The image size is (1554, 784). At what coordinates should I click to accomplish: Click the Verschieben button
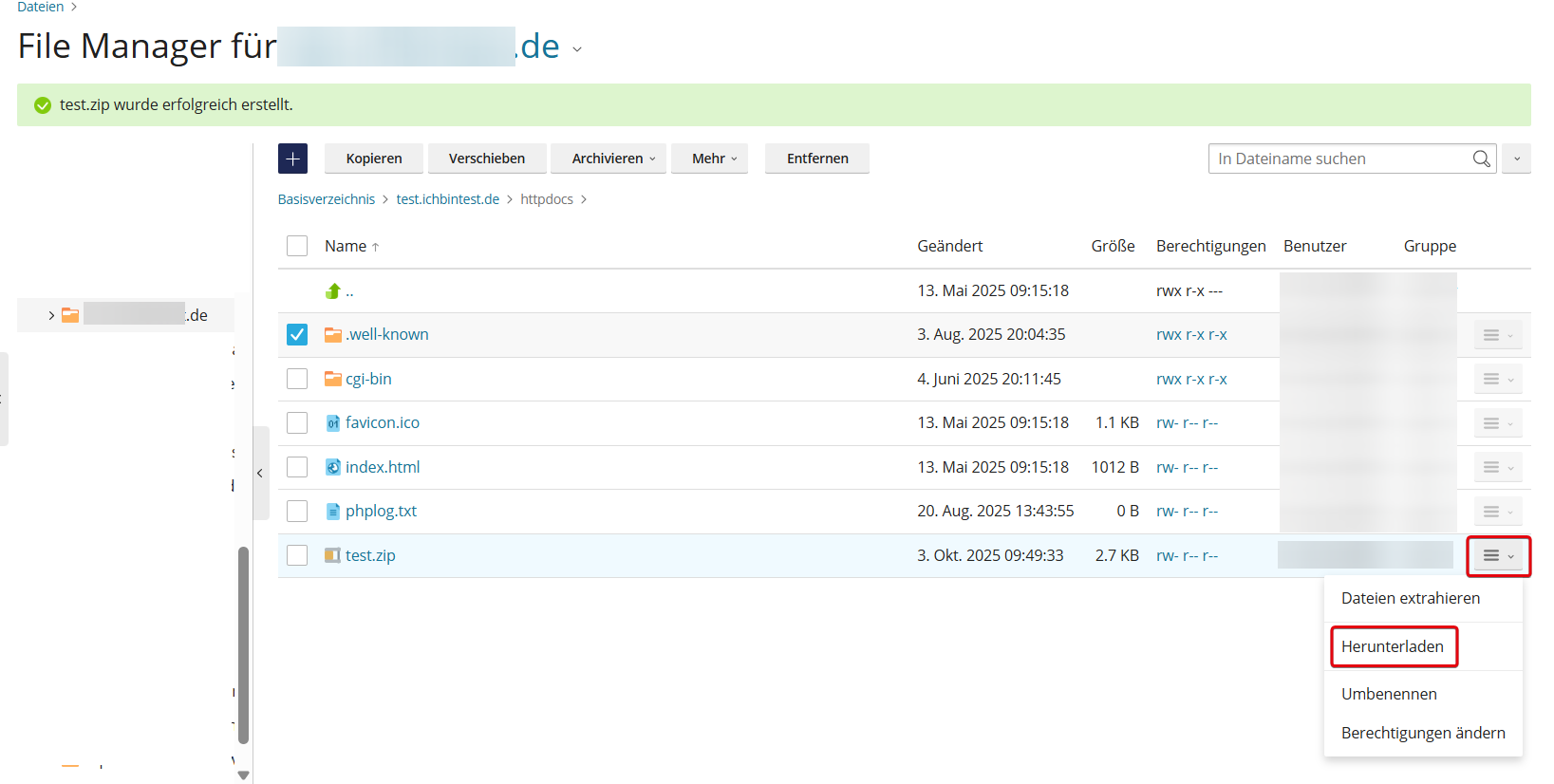(x=487, y=159)
